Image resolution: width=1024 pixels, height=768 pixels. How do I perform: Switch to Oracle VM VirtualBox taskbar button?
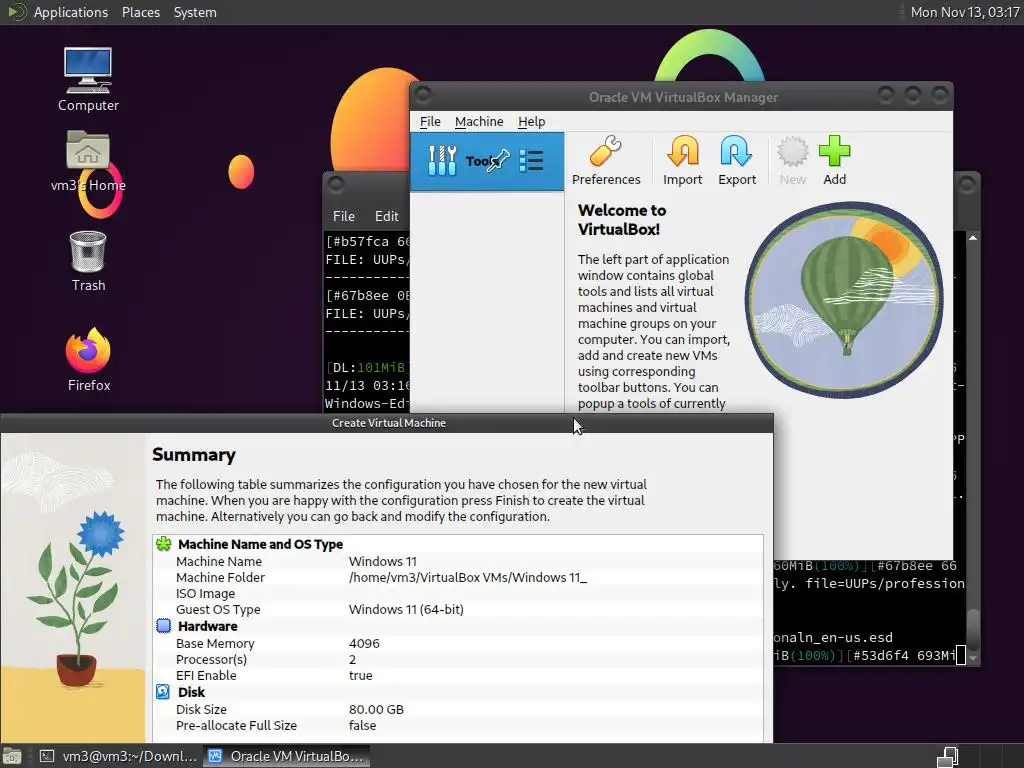tap(286, 756)
